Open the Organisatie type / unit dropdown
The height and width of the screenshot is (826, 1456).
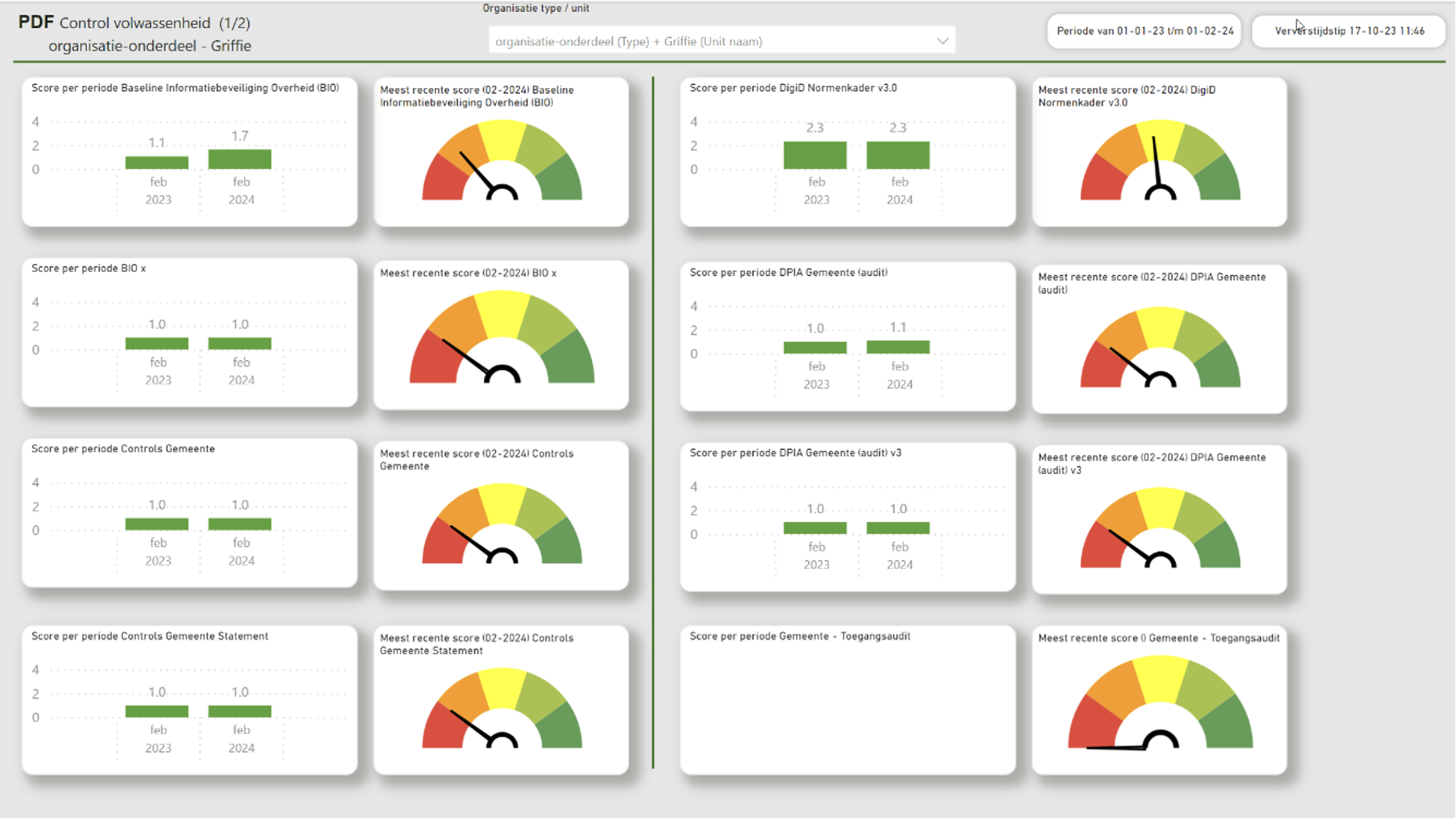pos(722,41)
